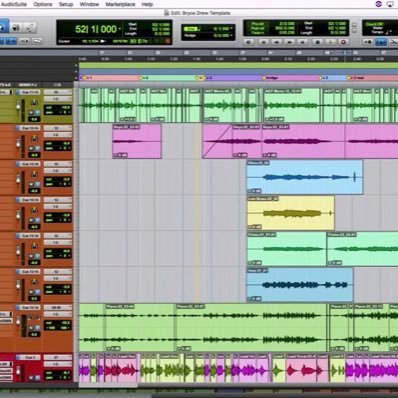Click the main counter 52|1|000 display
The height and width of the screenshot is (398, 398).
96,29
